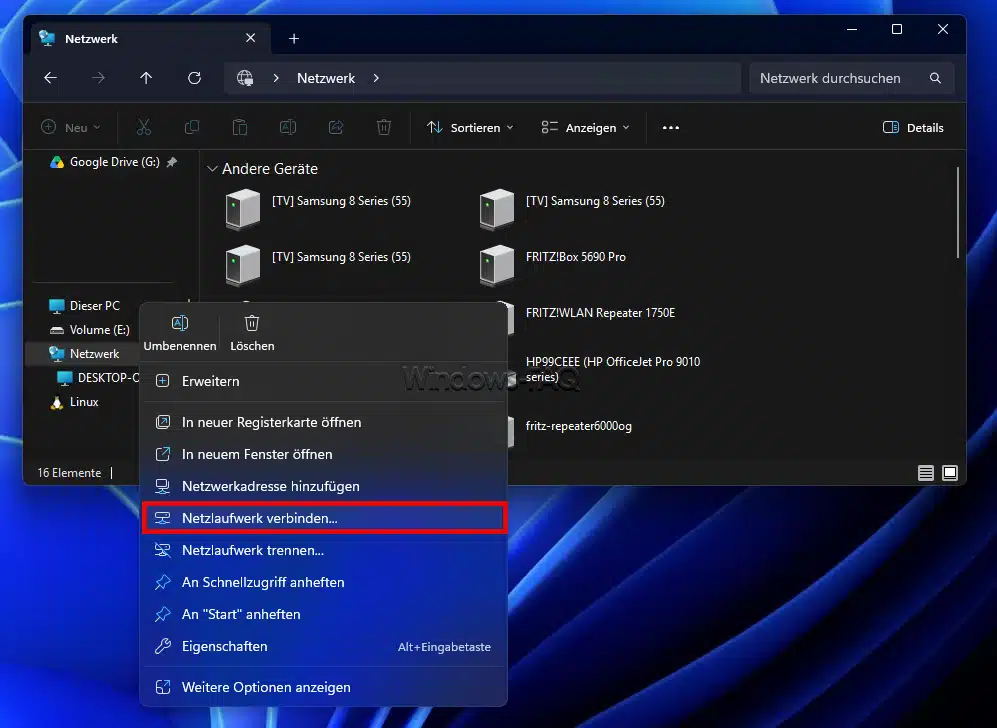Add a new Explorer tab
The width and height of the screenshot is (997, 728).
(294, 39)
